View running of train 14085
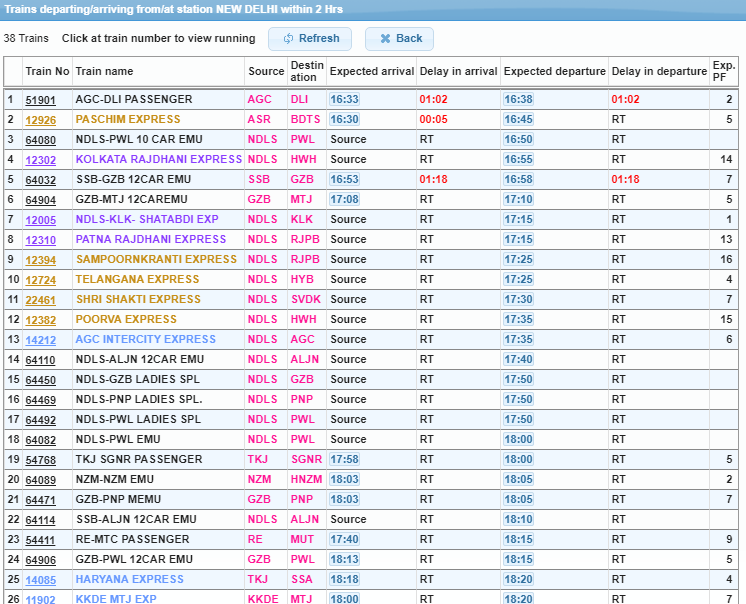 click(40, 580)
